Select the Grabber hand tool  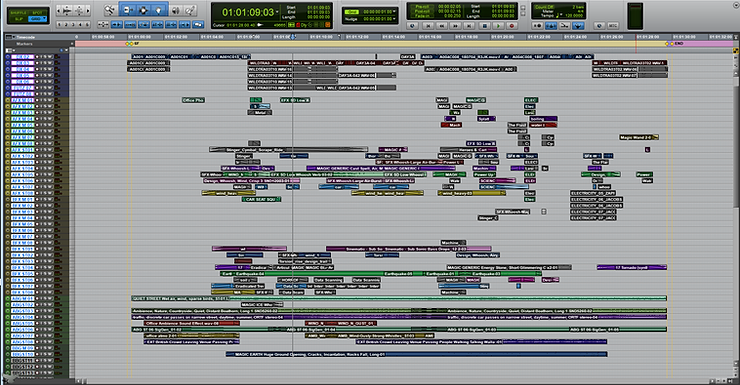(x=159, y=10)
